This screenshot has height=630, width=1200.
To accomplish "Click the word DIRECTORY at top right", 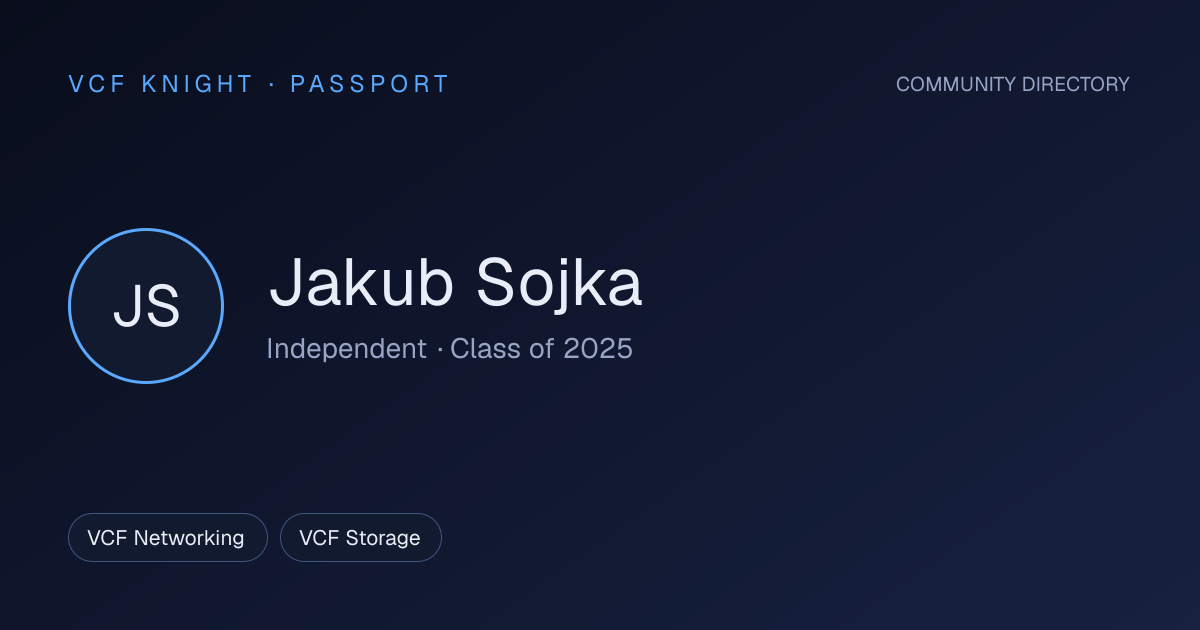I will tap(1070, 84).
